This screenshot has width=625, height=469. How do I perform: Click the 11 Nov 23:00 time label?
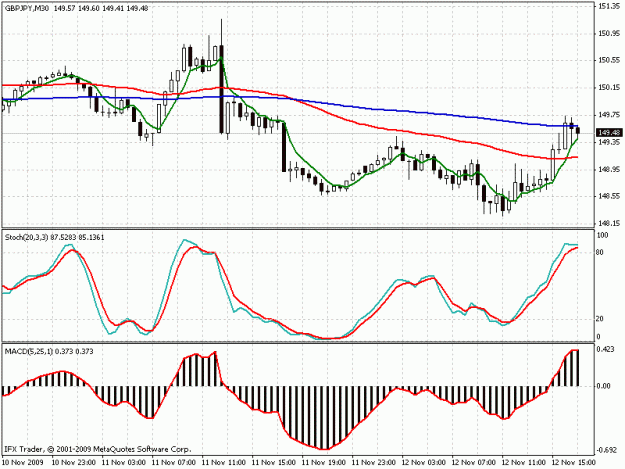point(373,463)
